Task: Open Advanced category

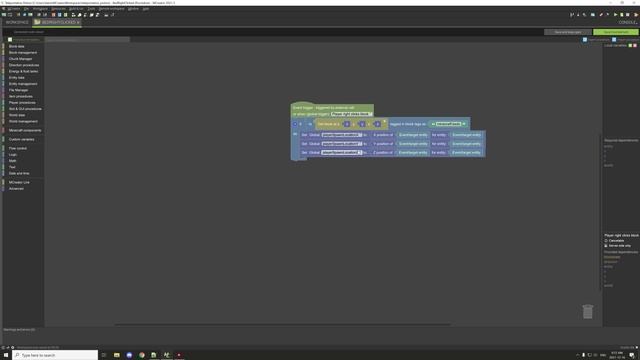Action: (x=16, y=189)
